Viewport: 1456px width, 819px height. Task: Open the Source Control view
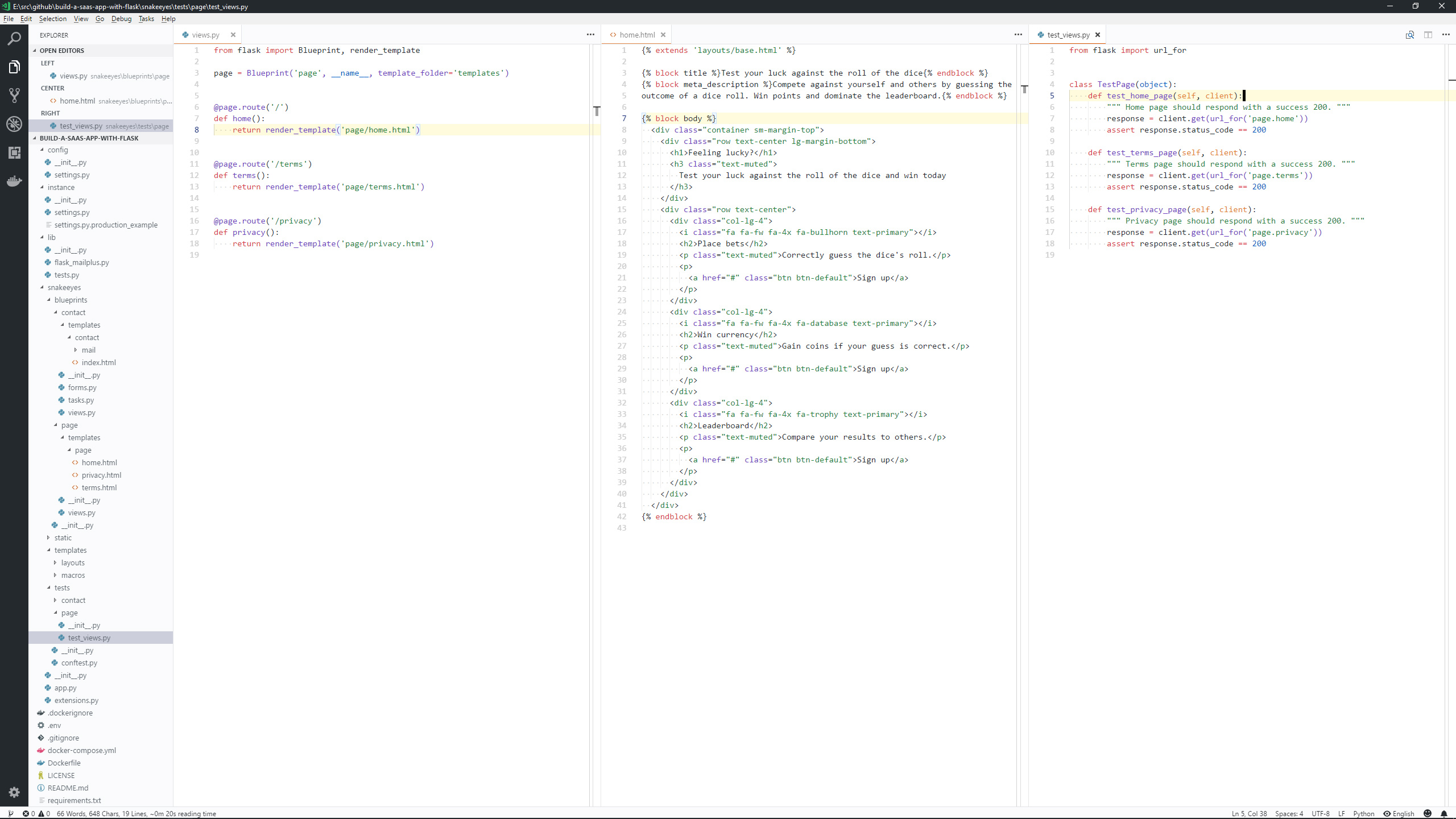click(14, 95)
